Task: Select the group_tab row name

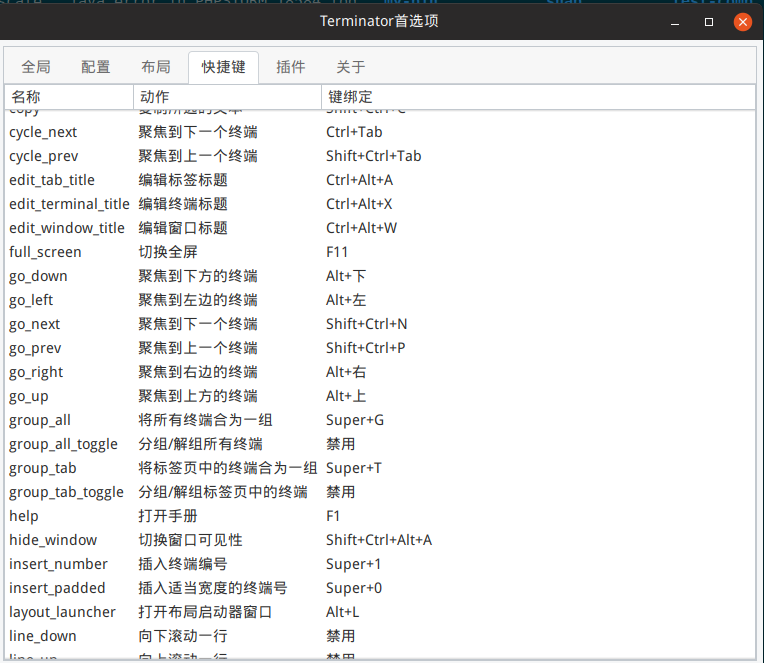Action: pyautogui.click(x=43, y=468)
